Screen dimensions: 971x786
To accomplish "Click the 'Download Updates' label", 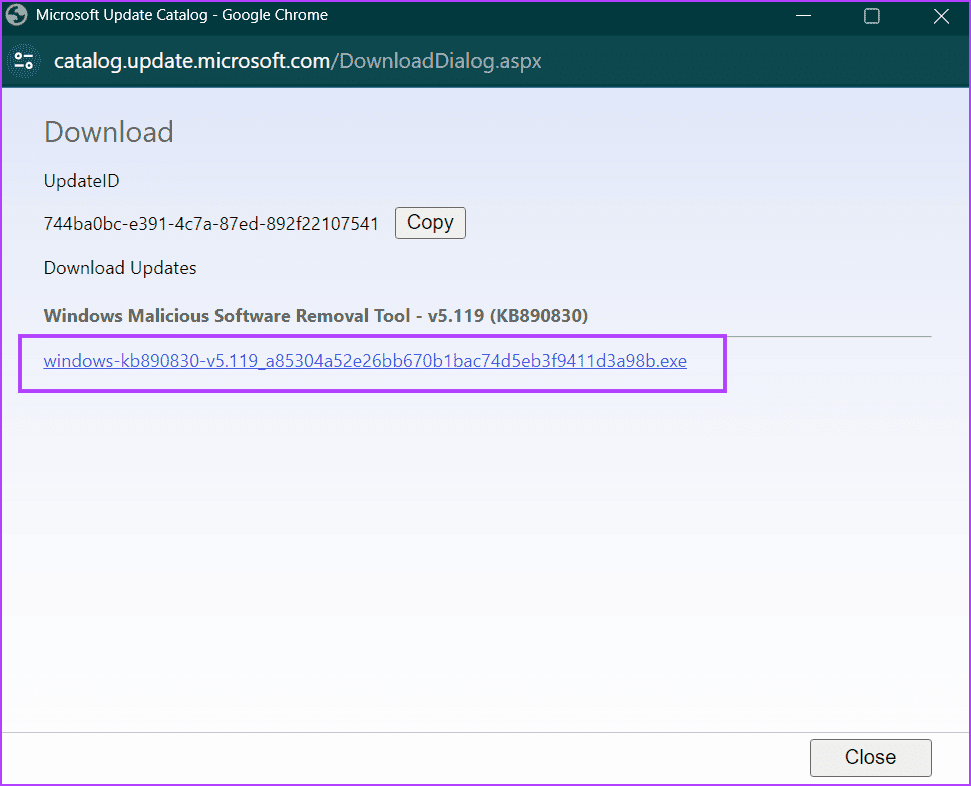I will click(120, 268).
